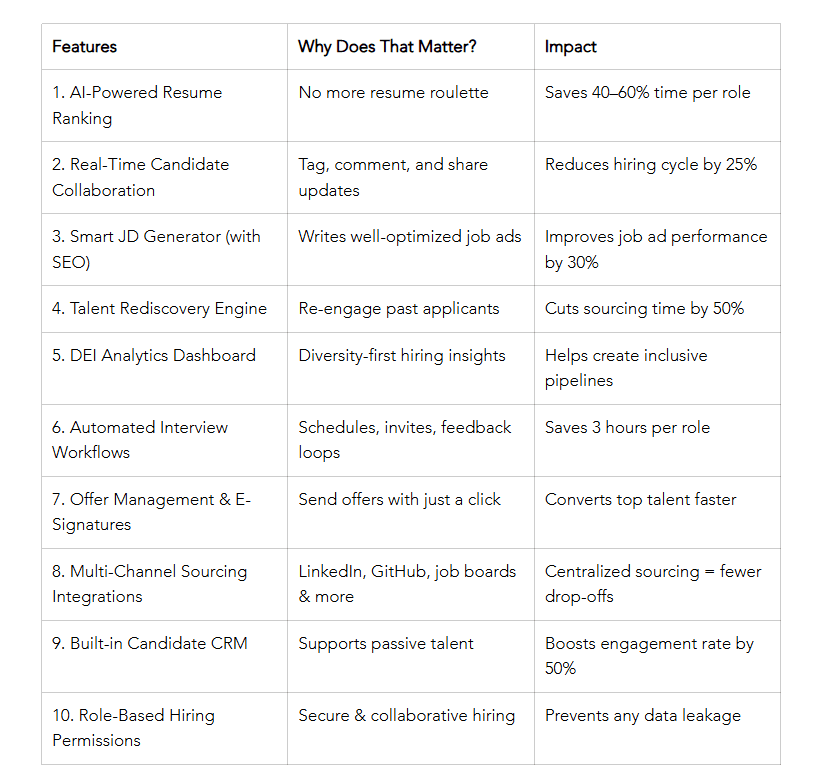Screen dimensions: 814x773
Task: Click 'Saves 40–60% time per role' cell
Action: tap(657, 105)
